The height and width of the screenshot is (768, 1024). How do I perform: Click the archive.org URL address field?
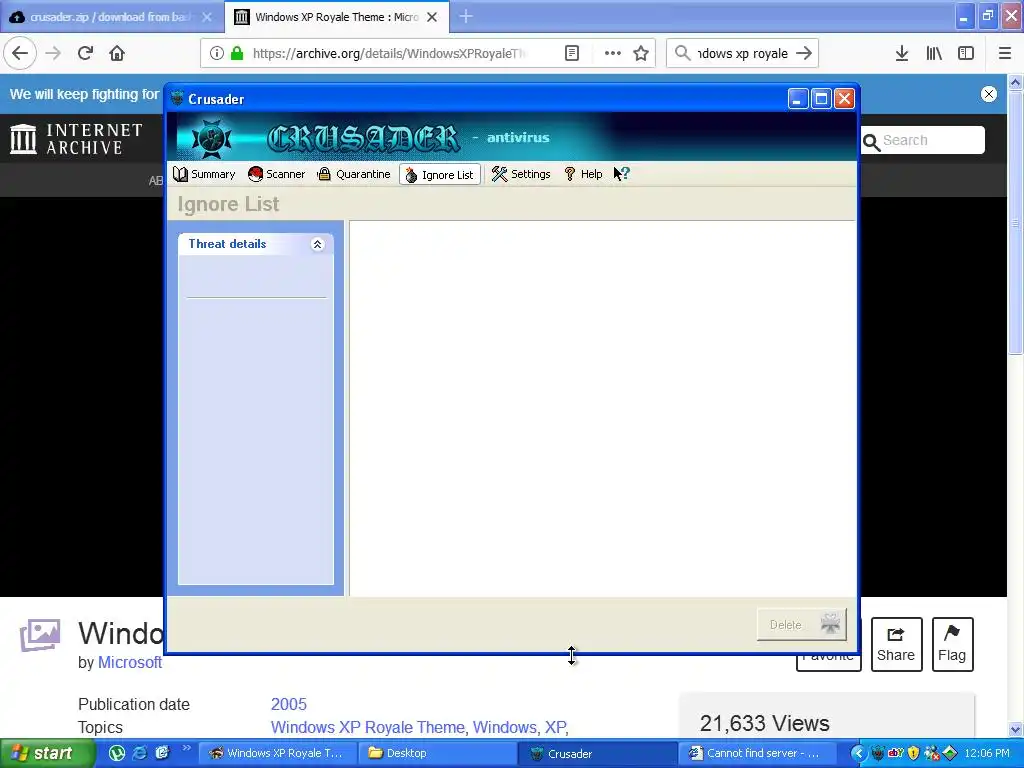(x=389, y=54)
